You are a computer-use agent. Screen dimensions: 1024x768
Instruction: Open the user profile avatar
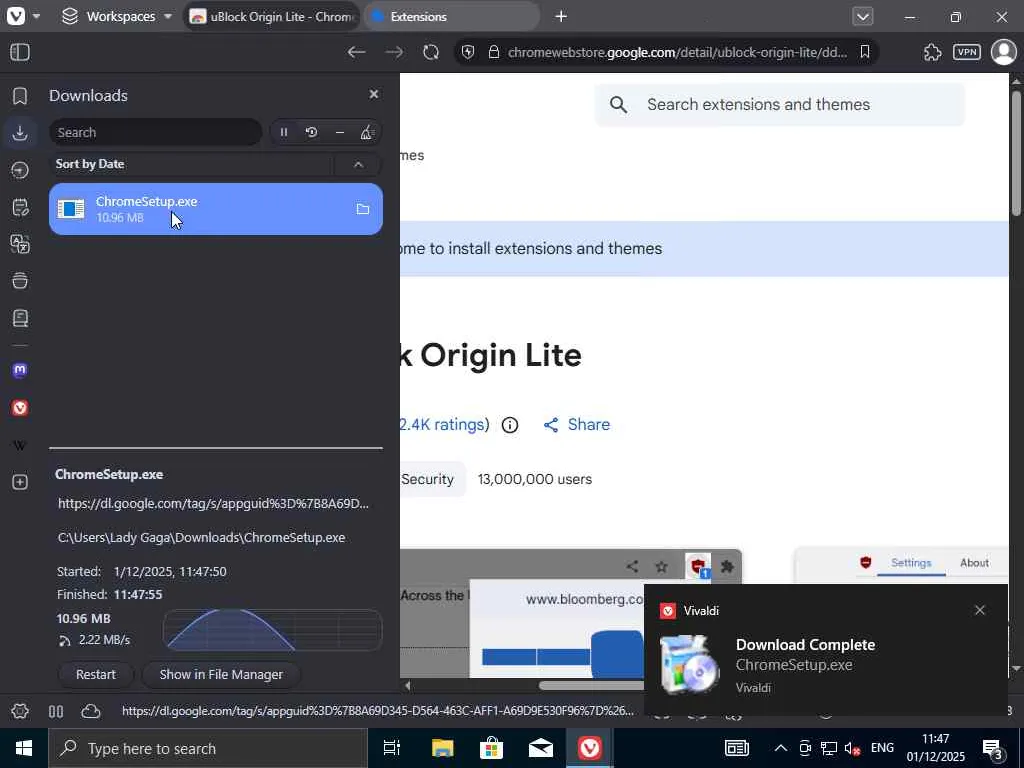point(1004,52)
